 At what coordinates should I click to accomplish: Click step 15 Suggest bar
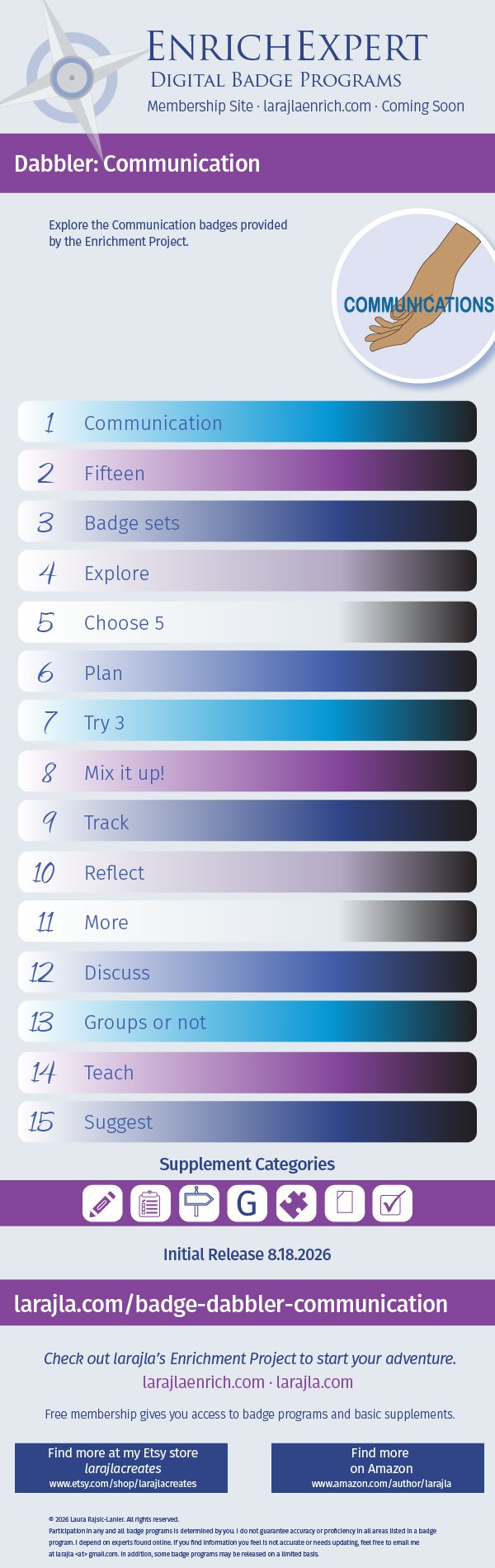(x=247, y=1122)
